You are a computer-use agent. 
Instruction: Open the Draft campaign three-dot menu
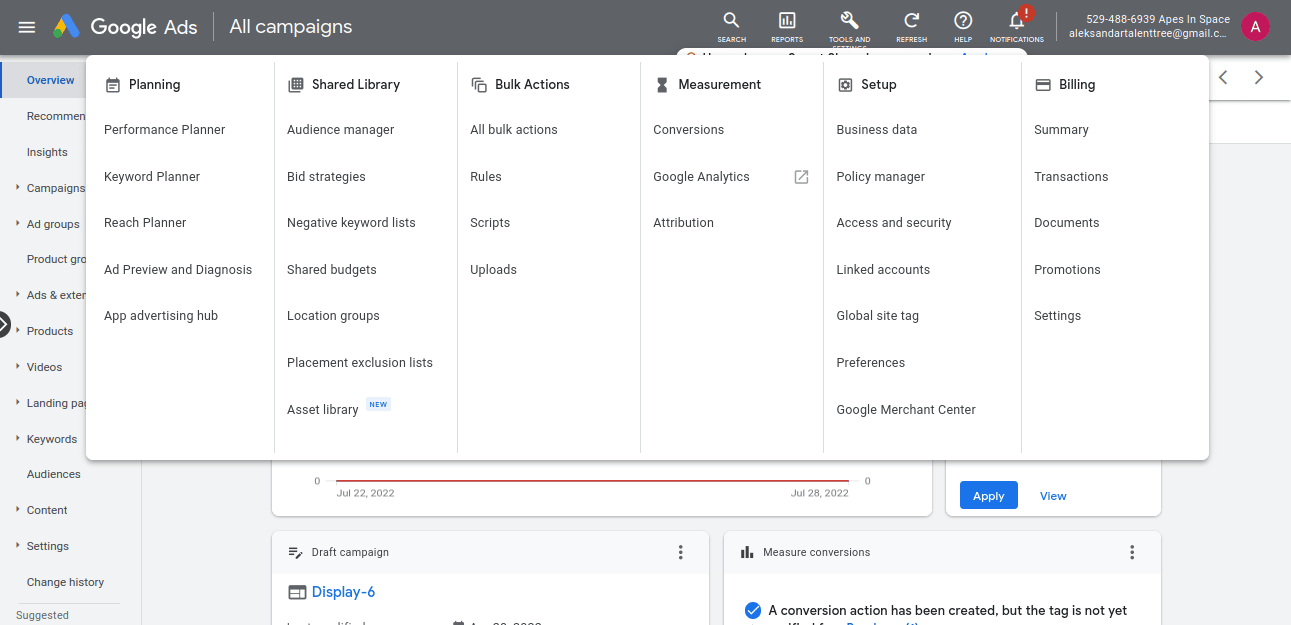tap(681, 552)
